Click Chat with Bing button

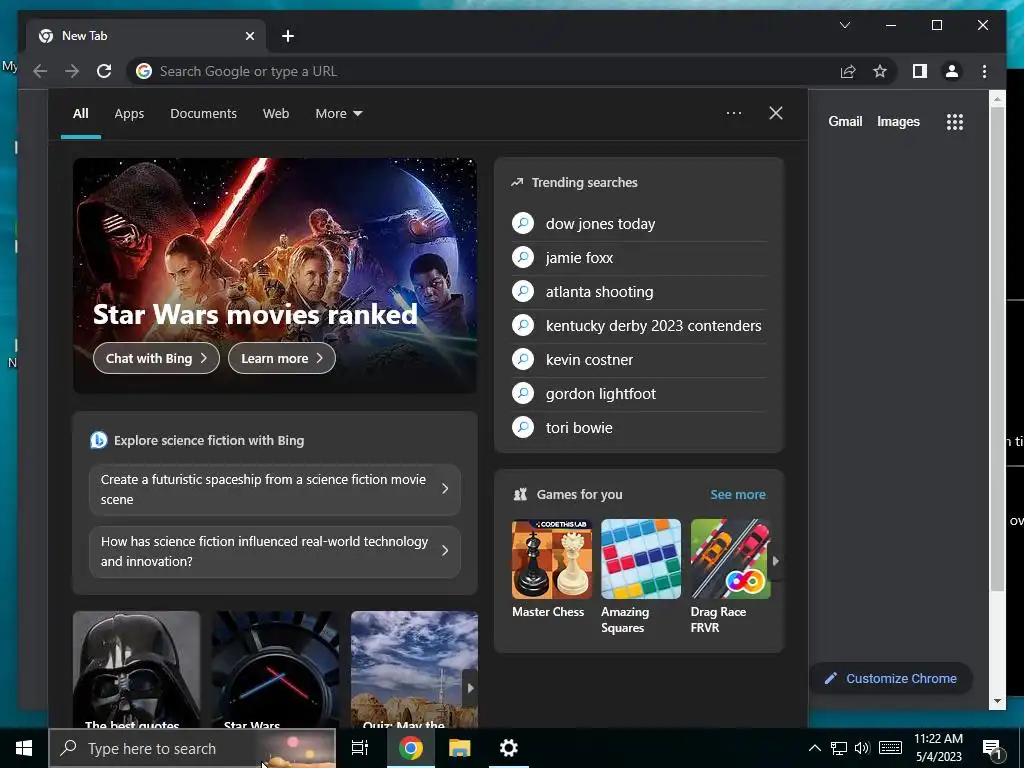156,358
